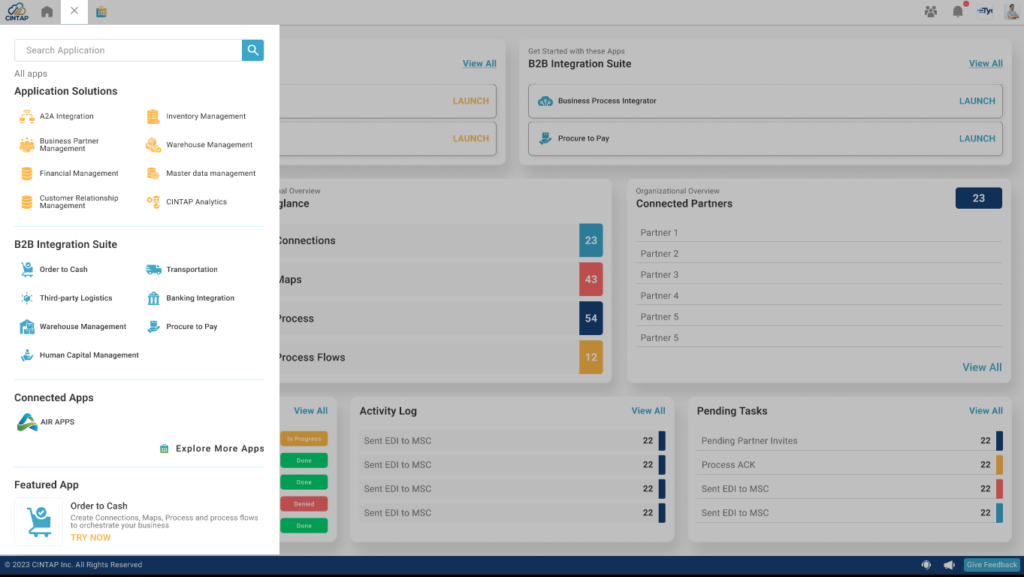Open Financial Management app icon

27,174
